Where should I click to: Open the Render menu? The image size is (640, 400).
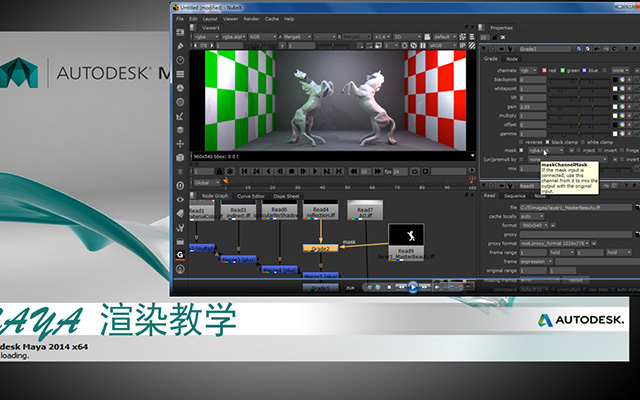point(251,19)
